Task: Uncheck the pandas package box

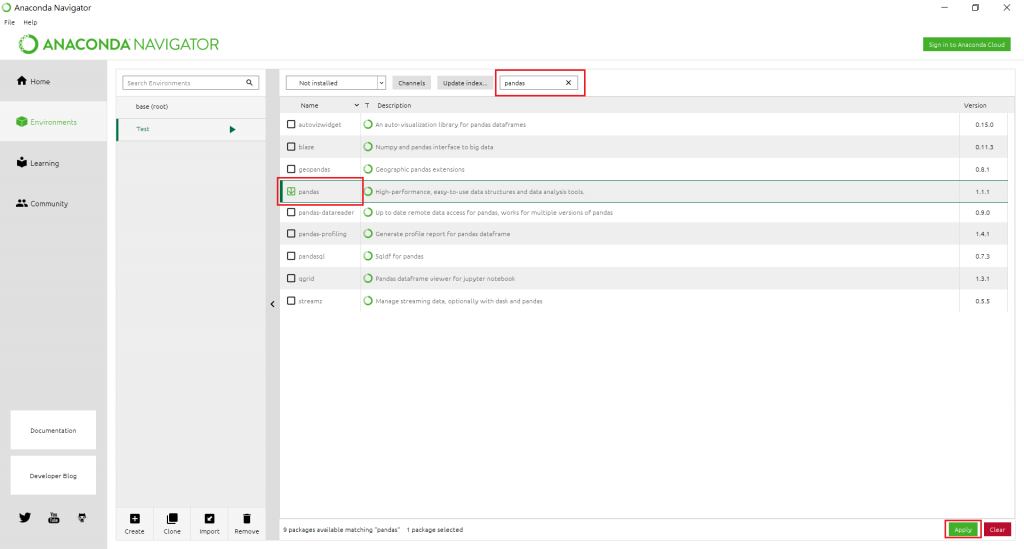Action: (291, 191)
